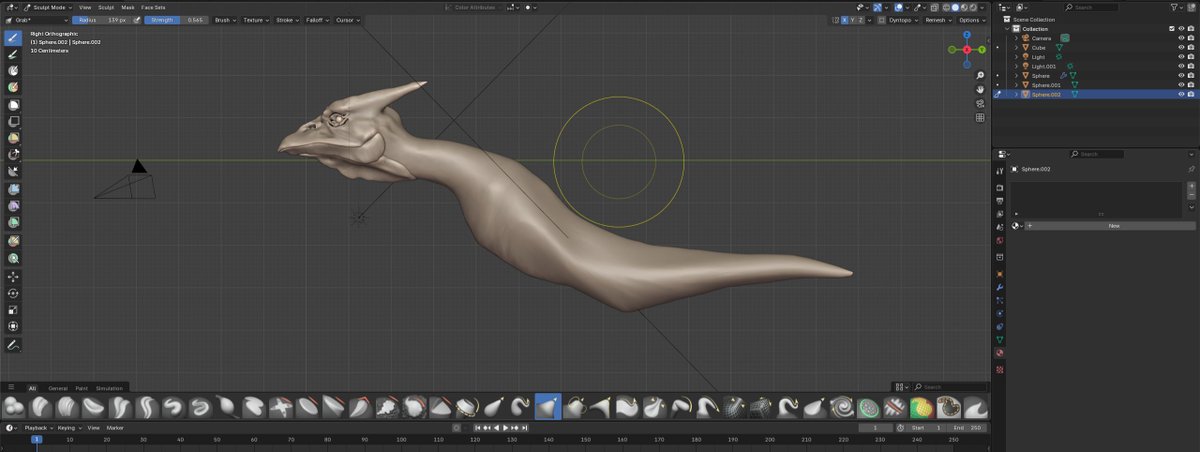This screenshot has width=1200, height=452.
Task: Hide Sphere.002 with its eye icon
Action: [x=1181, y=94]
